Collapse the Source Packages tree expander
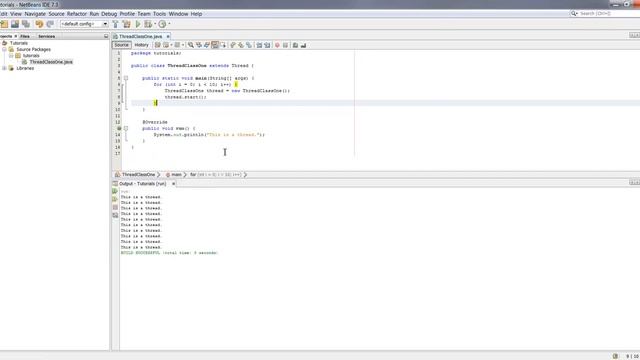Screen dimensions: 640x360 (4, 49)
